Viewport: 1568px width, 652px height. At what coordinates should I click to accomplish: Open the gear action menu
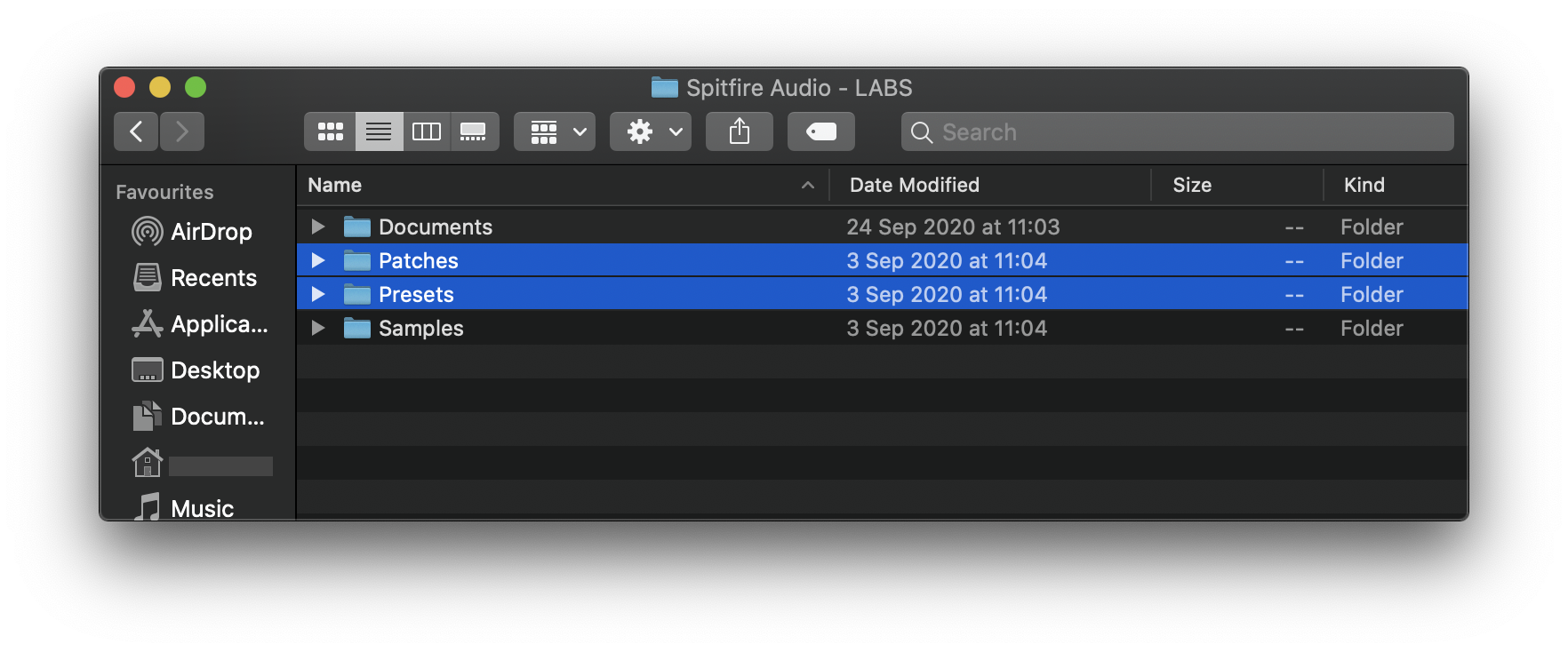click(652, 131)
